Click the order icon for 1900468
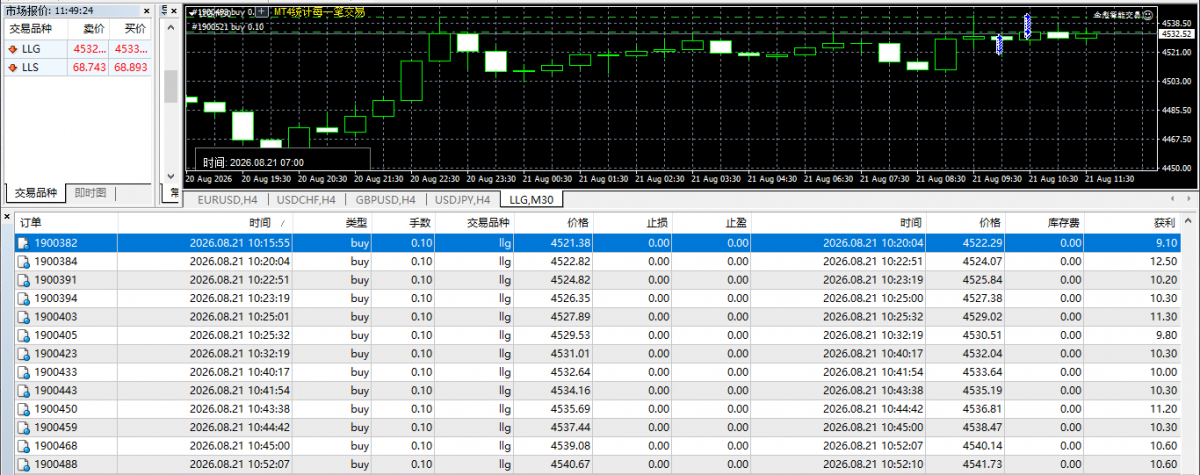Viewport: 1200px width, 475px height. pyautogui.click(x=24, y=446)
